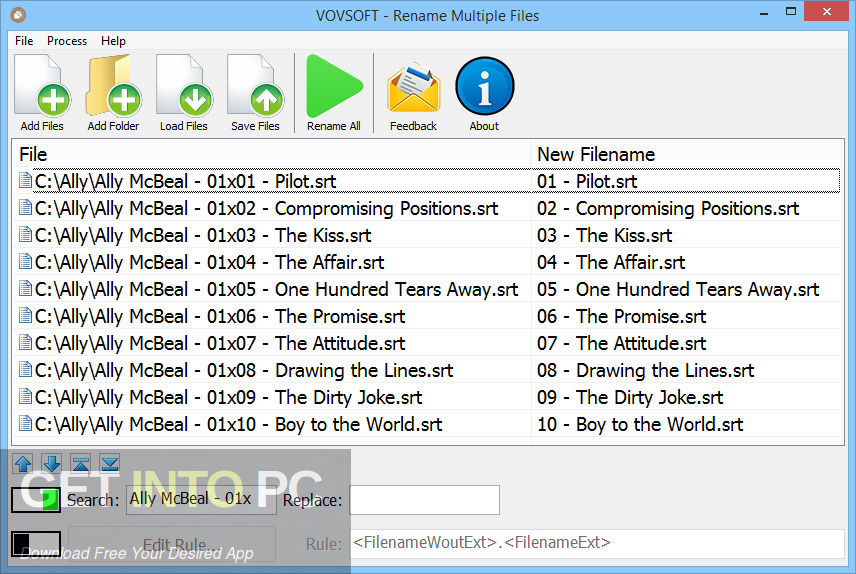The image size is (856, 574).
Task: Click the Add Files toolbar icon
Action: [42, 86]
